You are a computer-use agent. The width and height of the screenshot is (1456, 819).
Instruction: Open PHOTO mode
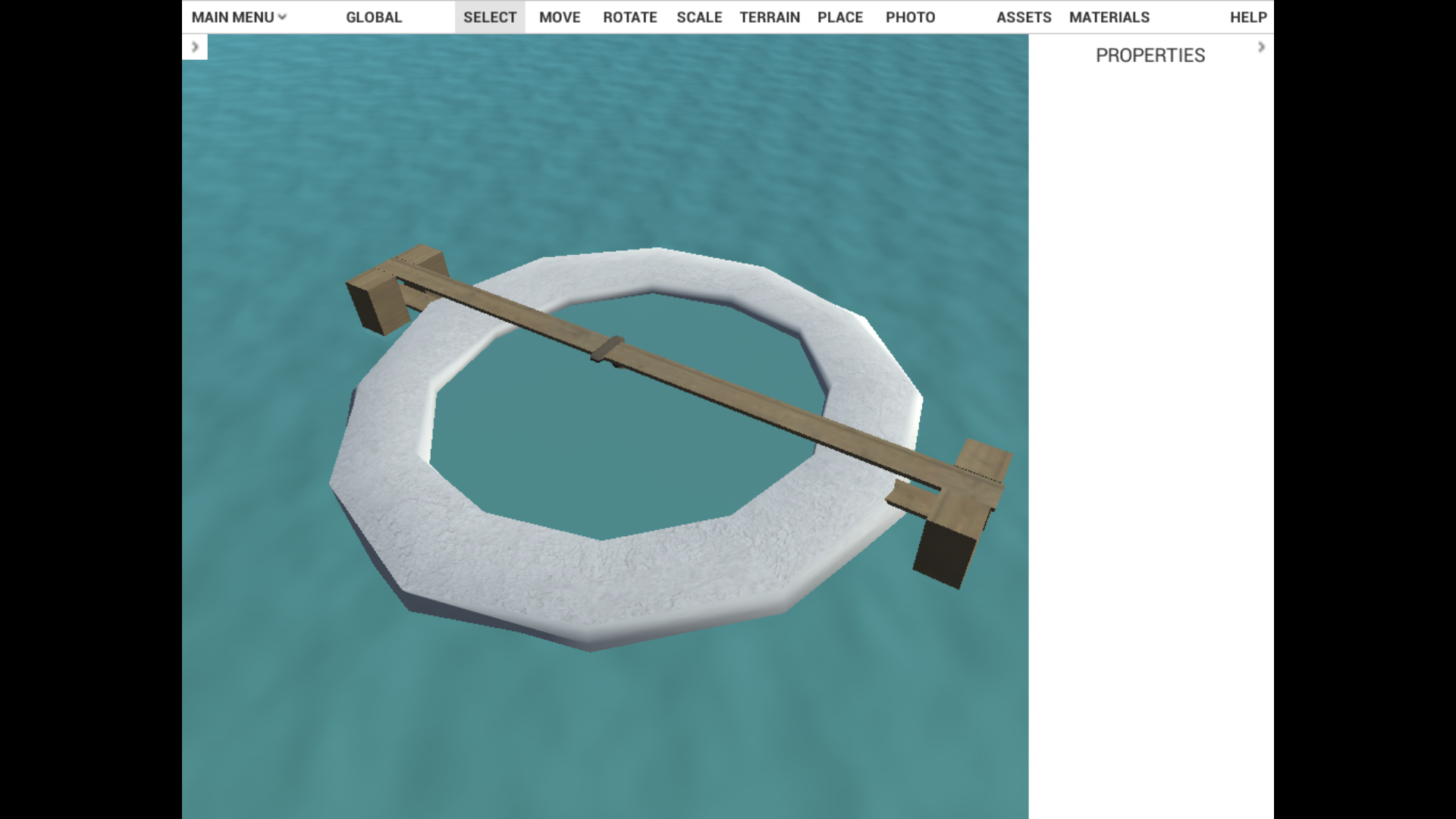click(x=910, y=17)
